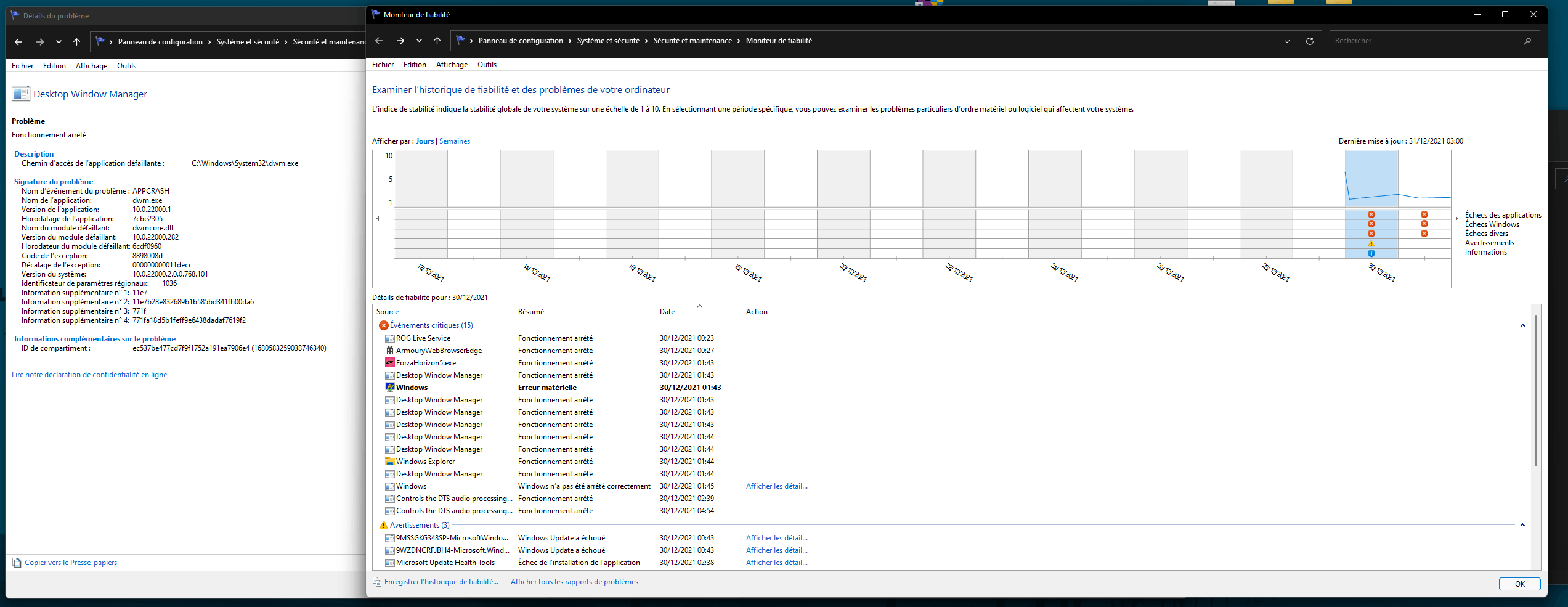Image resolution: width=1568 pixels, height=607 pixels.
Task: Go up one level in Moniteur de fiabilité
Action: (x=437, y=41)
